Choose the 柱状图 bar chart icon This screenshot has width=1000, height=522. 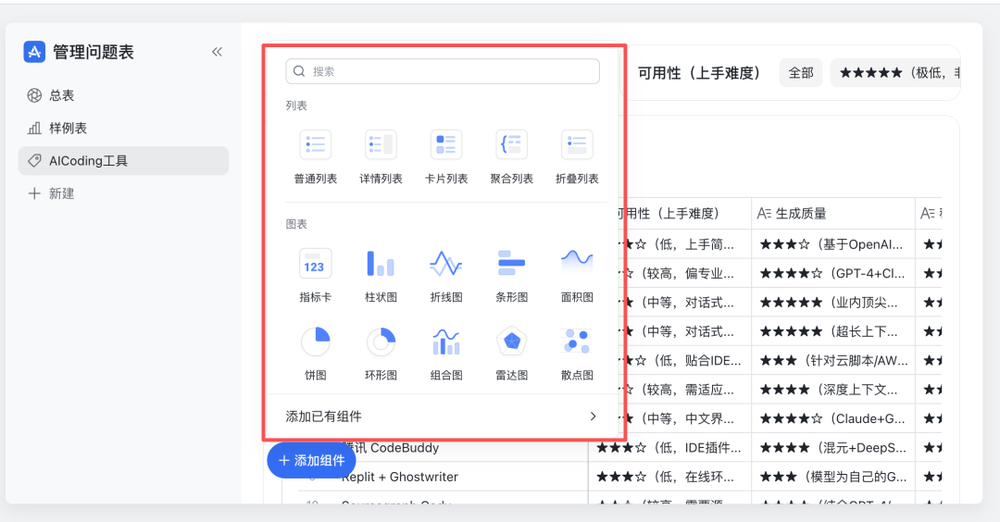380,264
